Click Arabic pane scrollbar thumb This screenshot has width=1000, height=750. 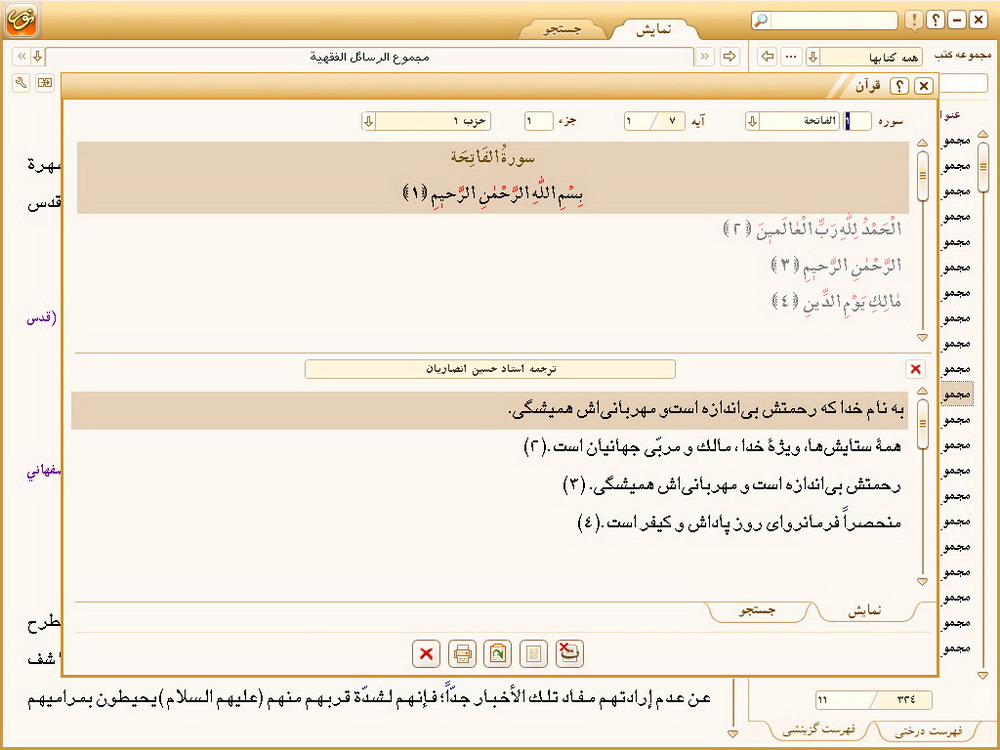click(922, 175)
